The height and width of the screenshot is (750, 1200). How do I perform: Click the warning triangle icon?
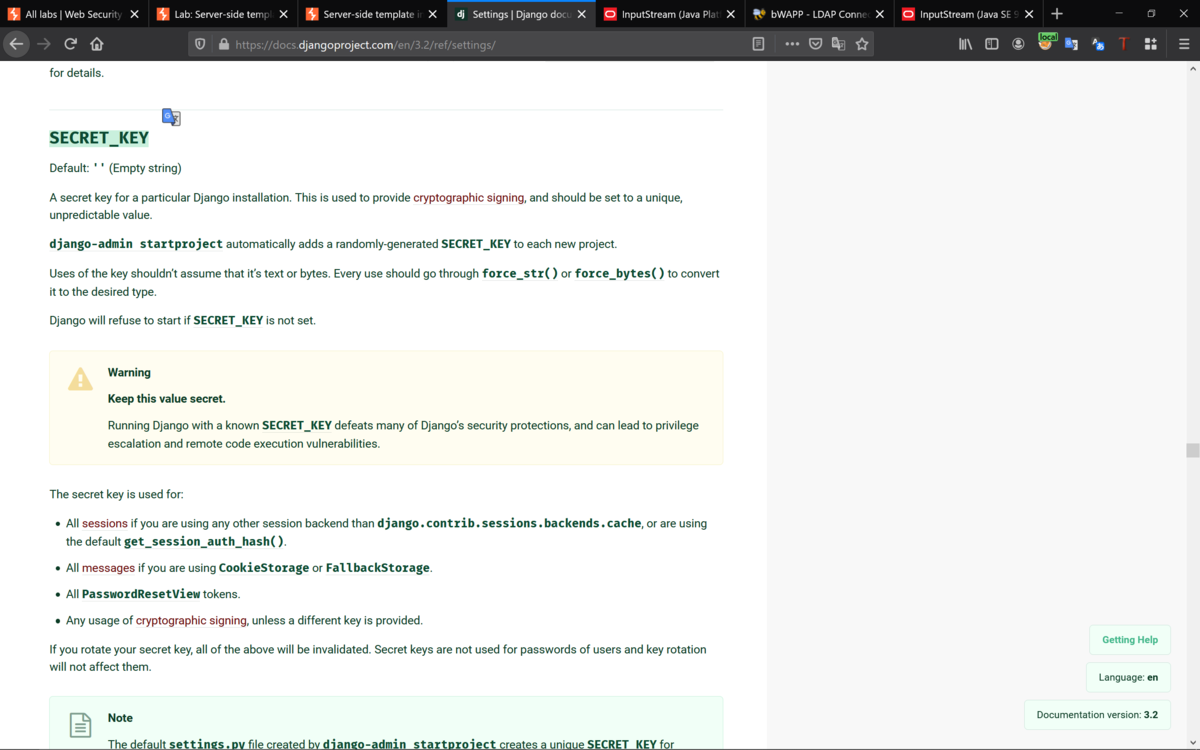80,379
